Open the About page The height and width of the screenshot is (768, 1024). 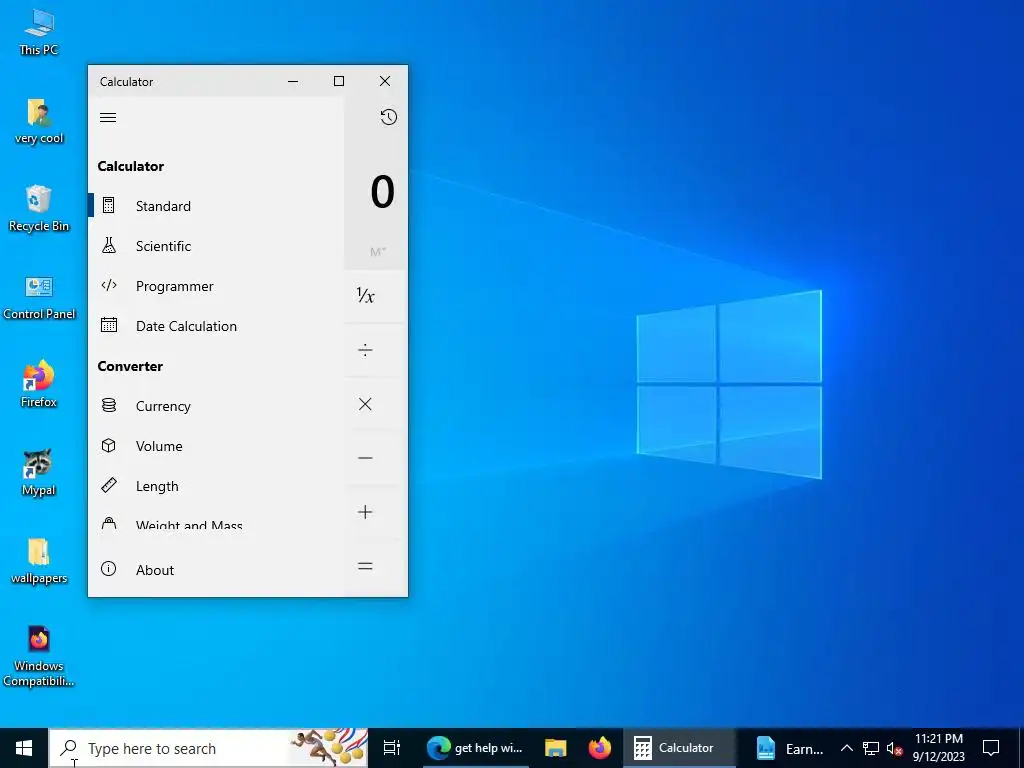[216, 569]
